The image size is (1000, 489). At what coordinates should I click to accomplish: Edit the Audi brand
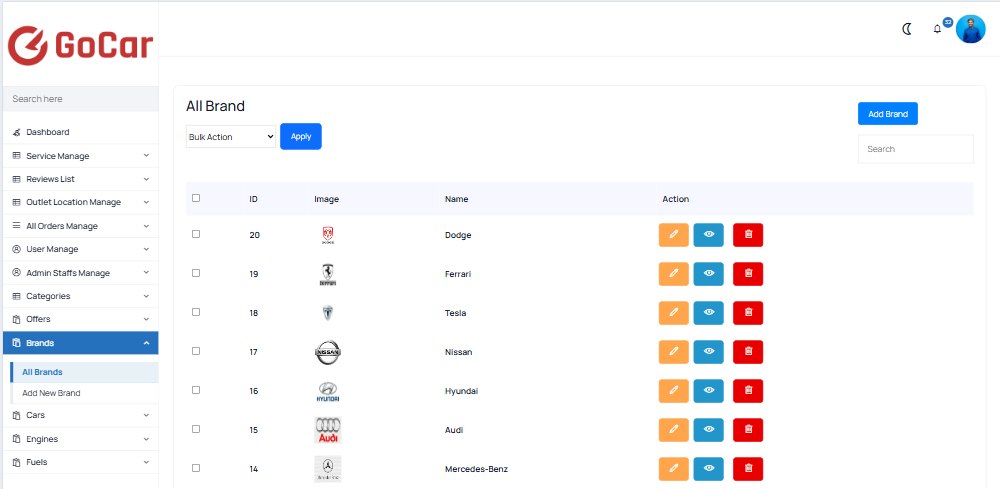[x=673, y=430]
